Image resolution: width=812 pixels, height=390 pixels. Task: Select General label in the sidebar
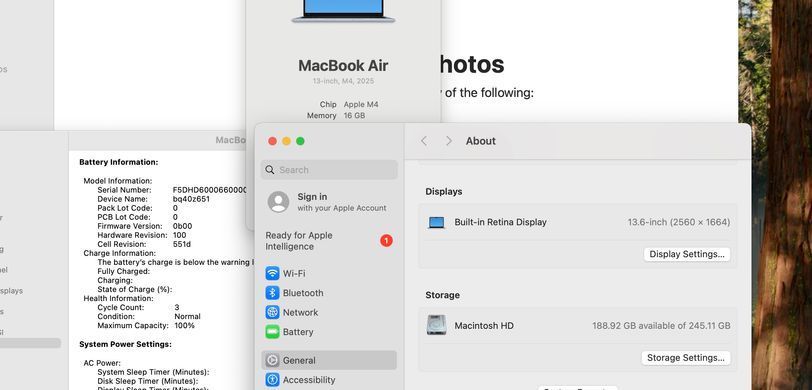299,360
